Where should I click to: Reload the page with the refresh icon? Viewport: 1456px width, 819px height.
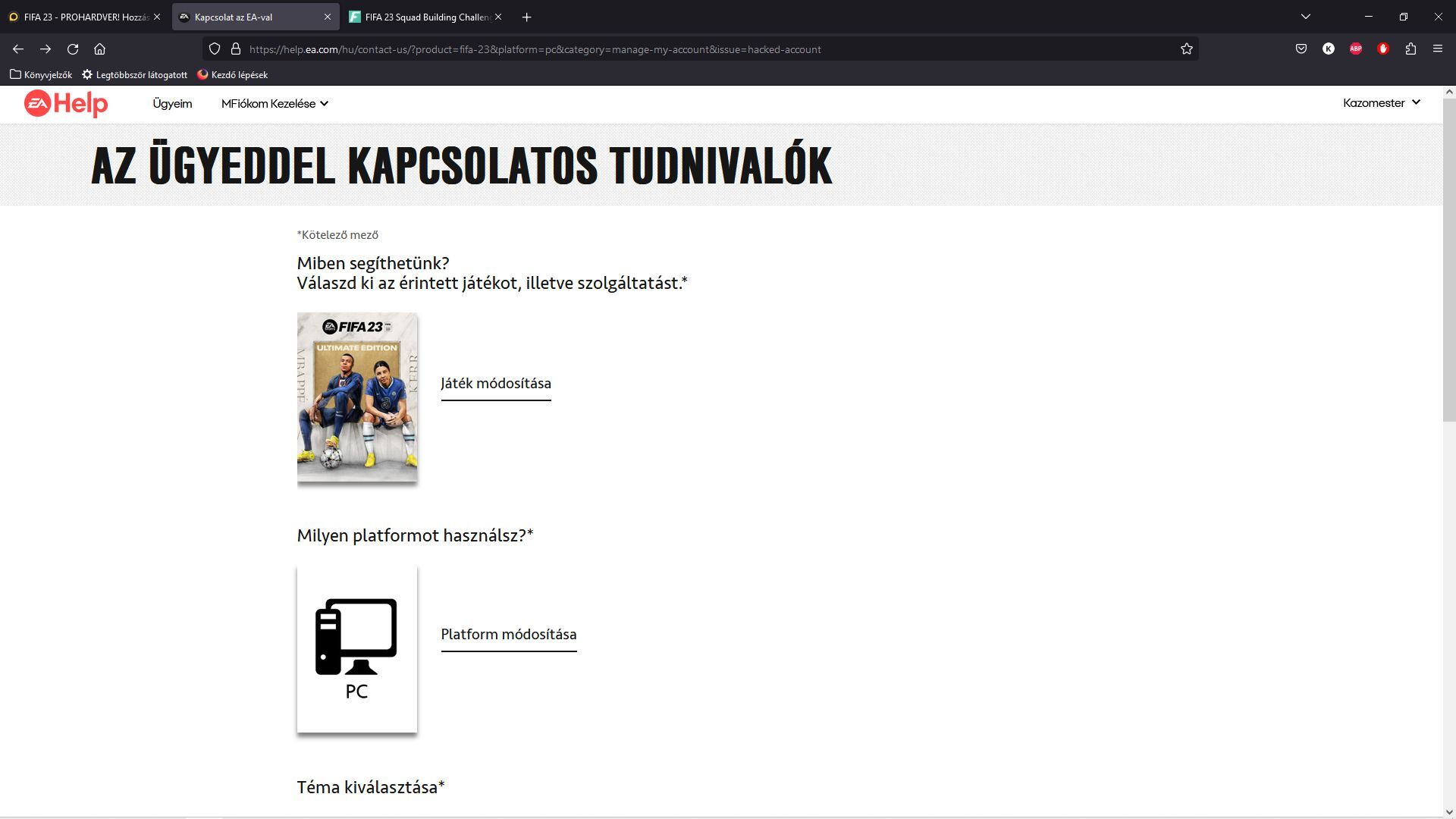tap(73, 49)
